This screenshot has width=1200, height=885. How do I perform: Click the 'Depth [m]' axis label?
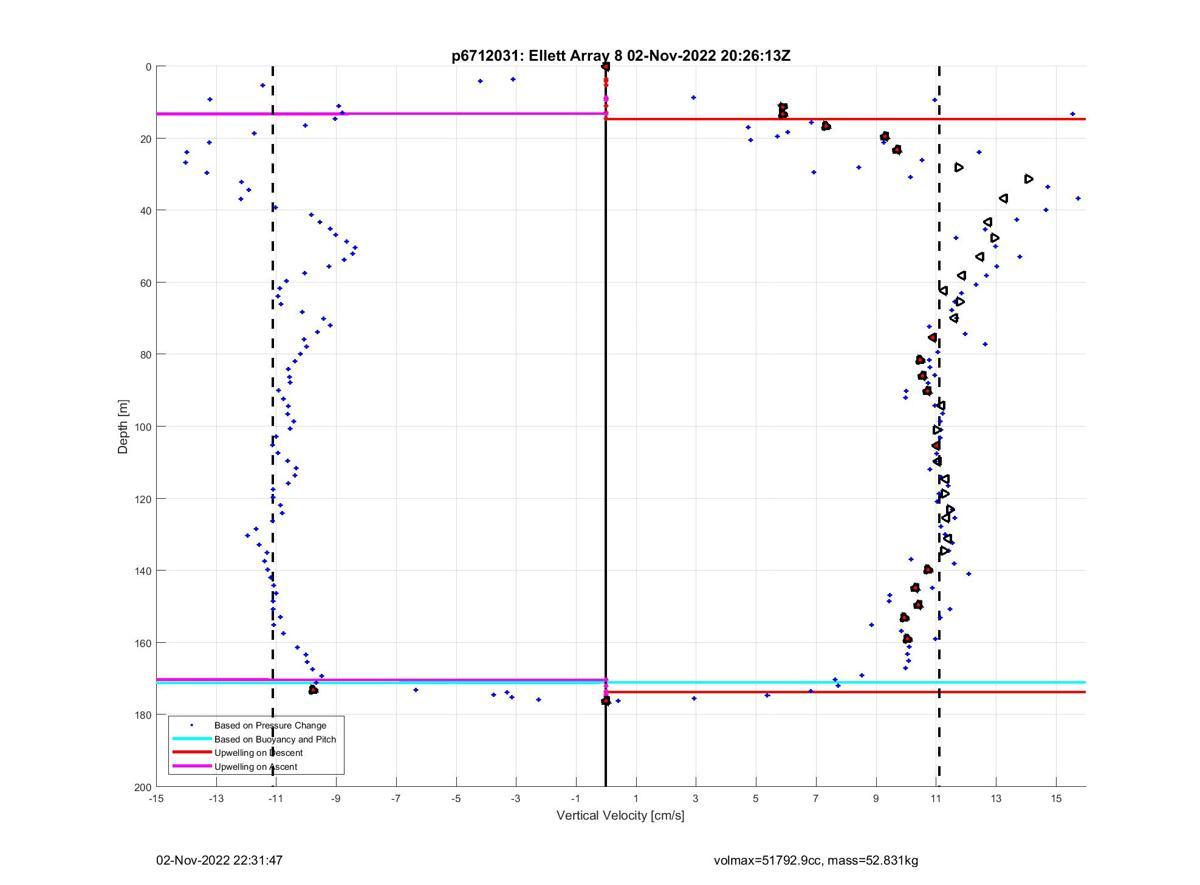pyautogui.click(x=123, y=427)
